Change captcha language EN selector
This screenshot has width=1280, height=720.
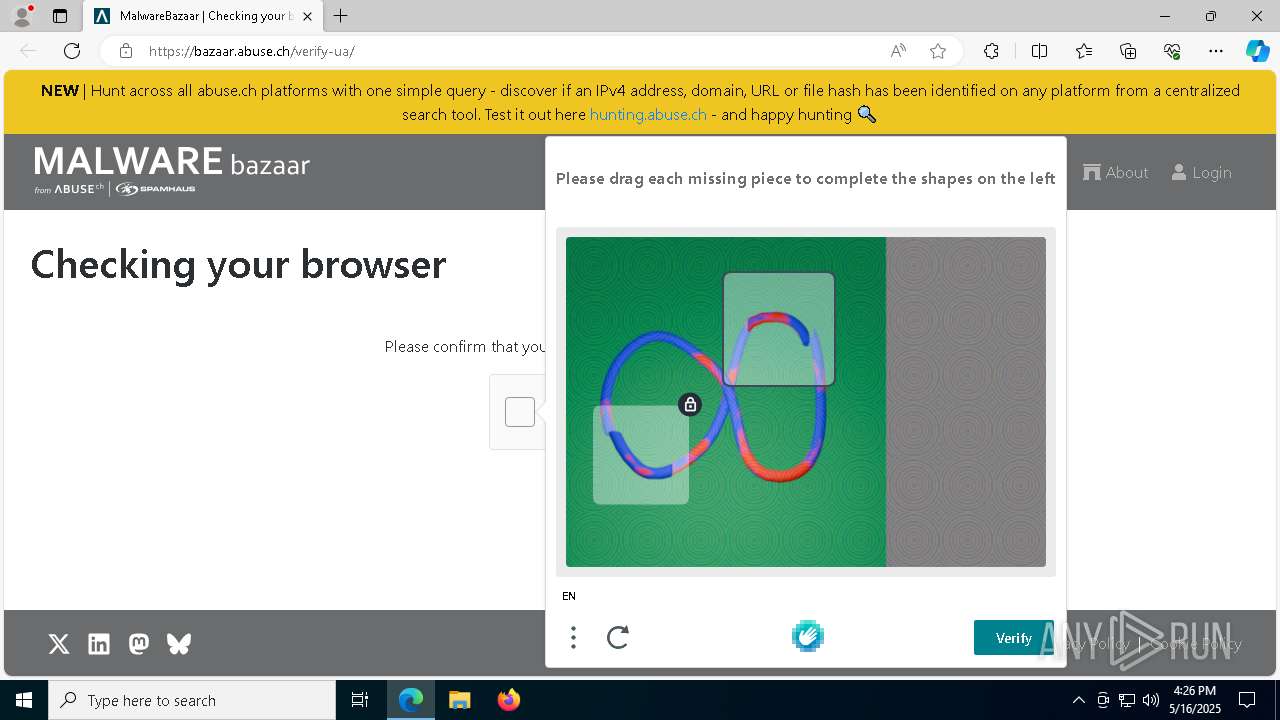tap(569, 596)
